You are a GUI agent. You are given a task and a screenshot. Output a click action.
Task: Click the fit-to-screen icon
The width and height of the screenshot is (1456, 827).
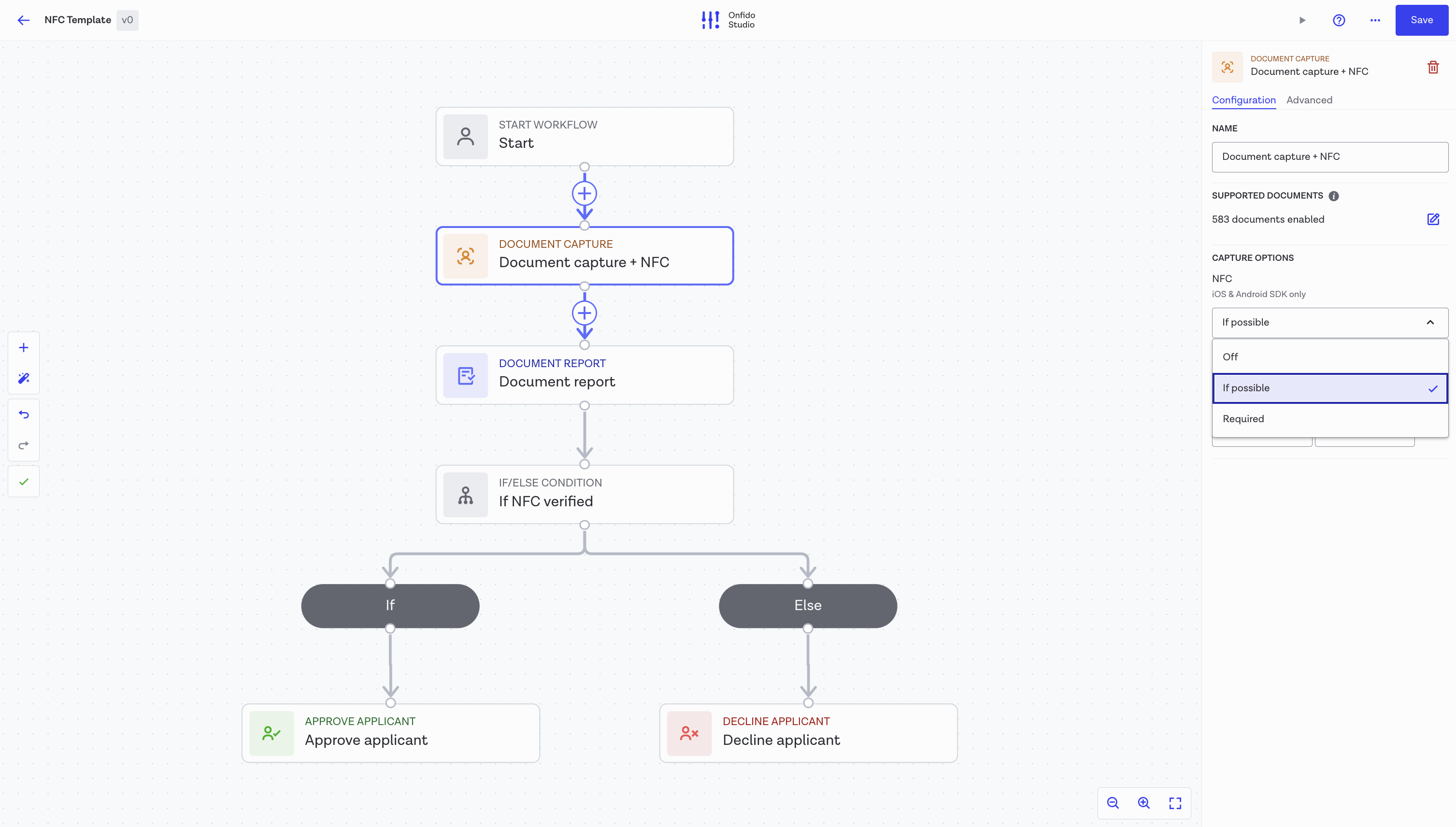pos(1175,803)
